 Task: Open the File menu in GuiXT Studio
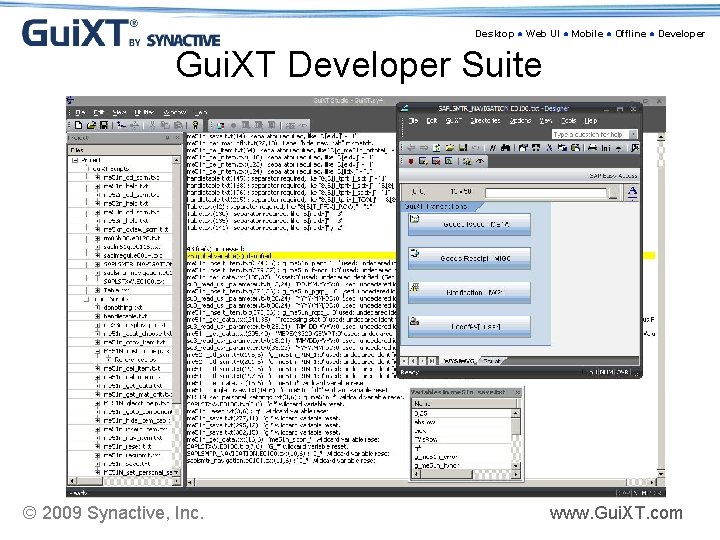coord(80,112)
